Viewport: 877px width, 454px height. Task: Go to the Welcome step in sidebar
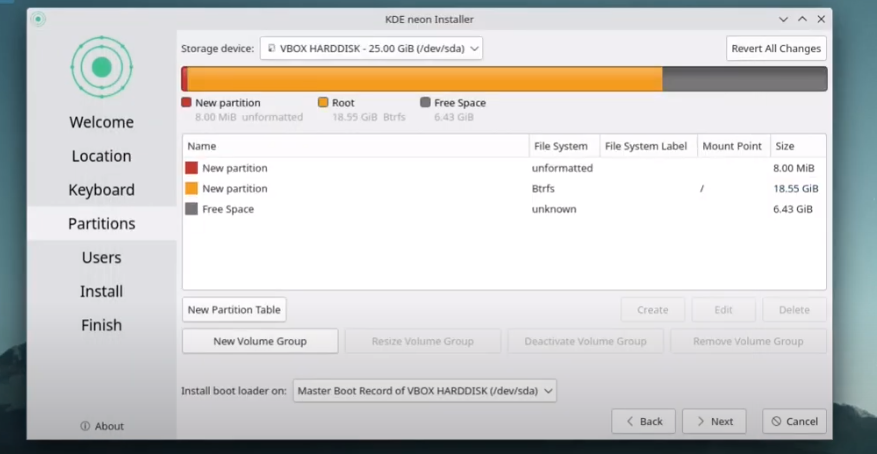point(101,122)
